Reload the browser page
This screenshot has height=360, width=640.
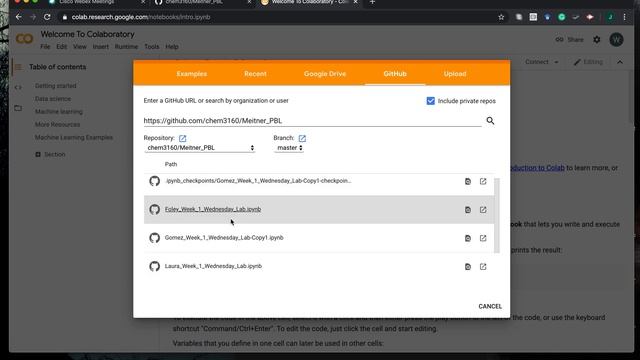(x=47, y=17)
